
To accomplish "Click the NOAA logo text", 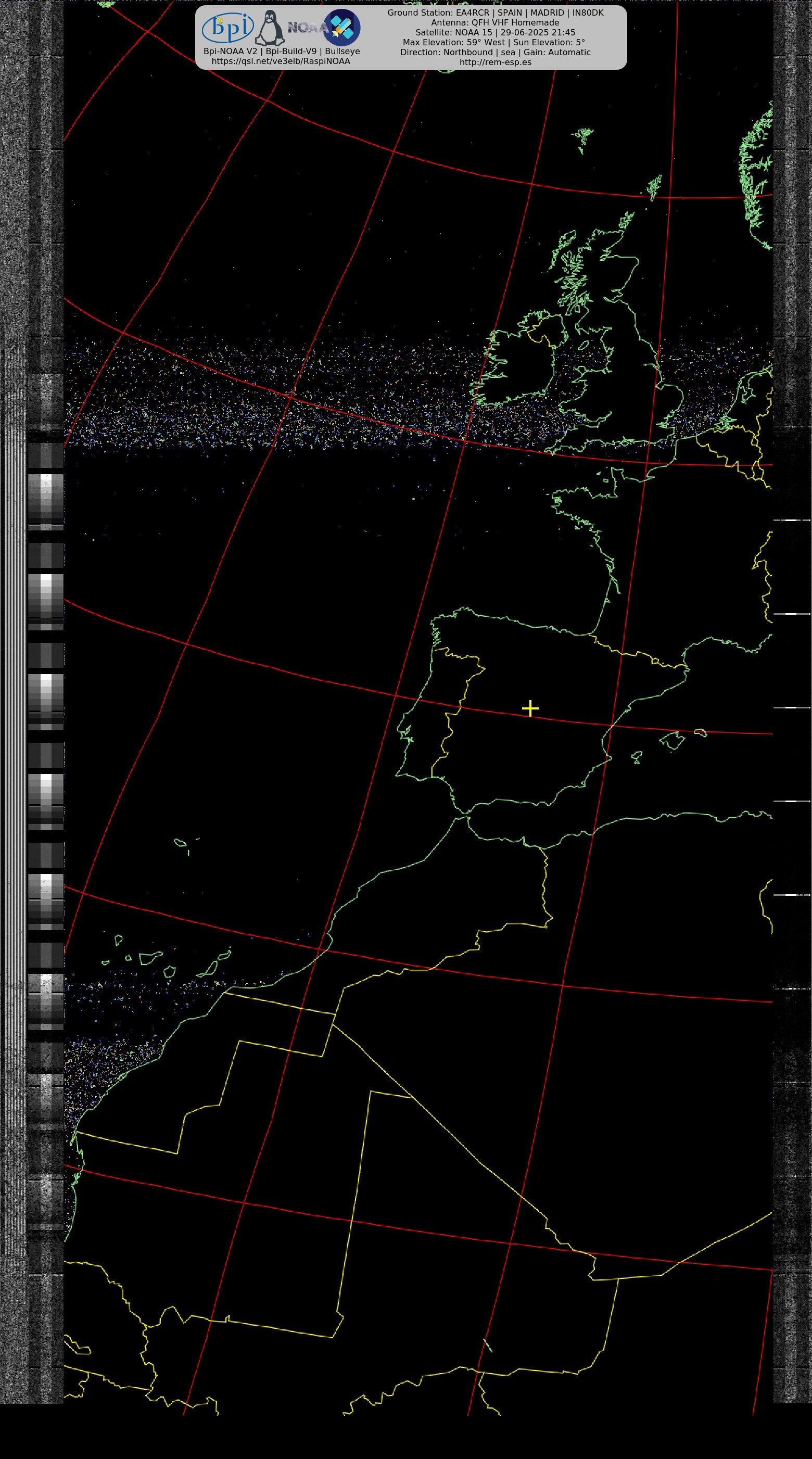I will click(308, 27).
